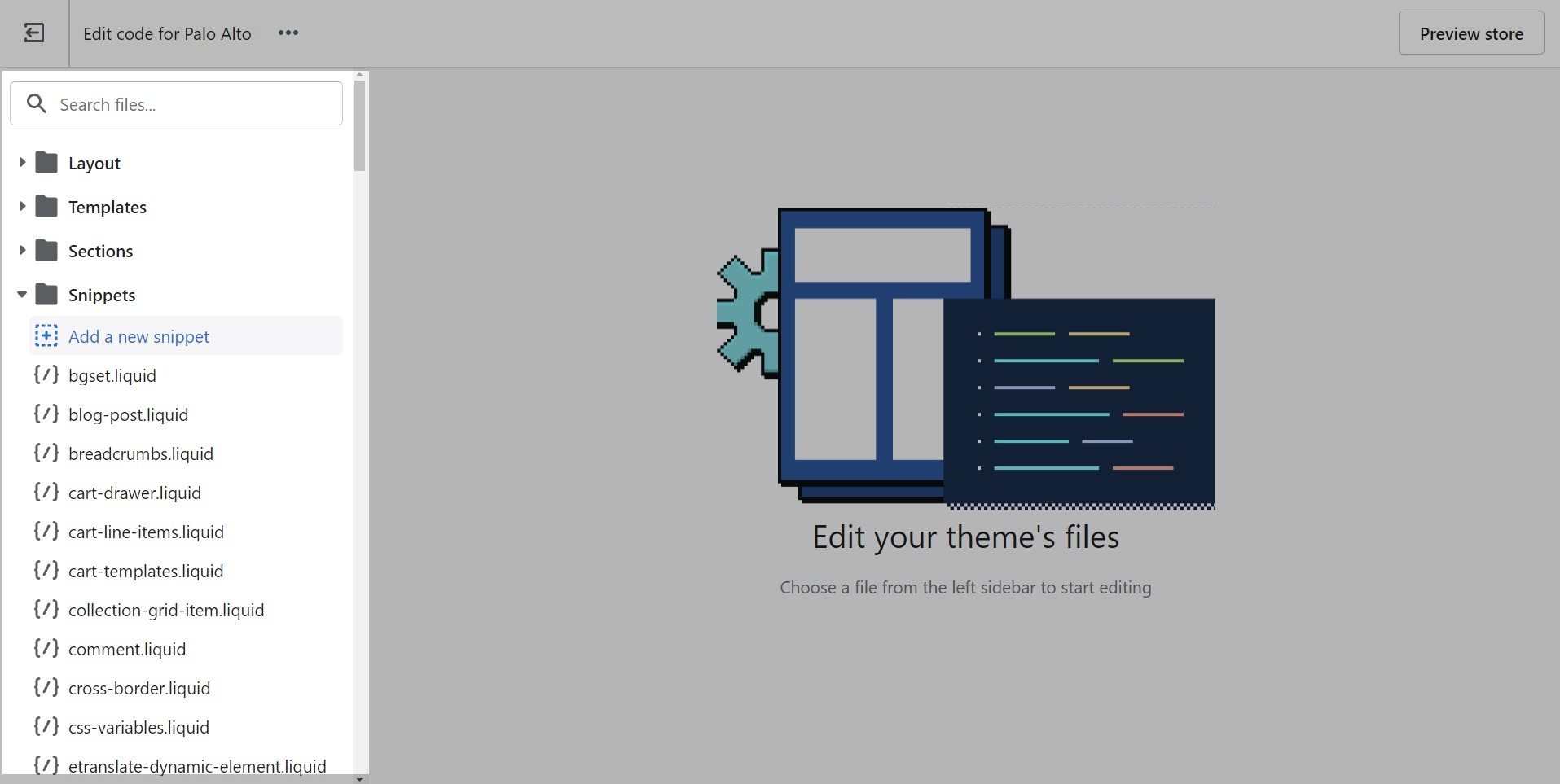Open collection-grid-item.liquid snippet
Image resolution: width=1560 pixels, height=784 pixels.
(166, 610)
